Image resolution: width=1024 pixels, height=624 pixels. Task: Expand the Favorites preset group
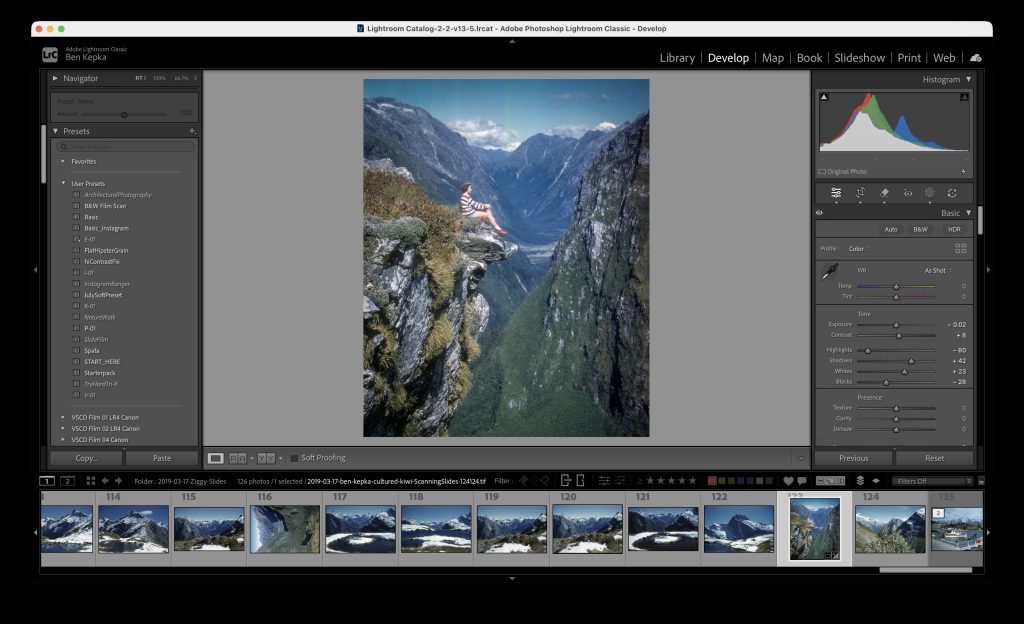(x=63, y=161)
